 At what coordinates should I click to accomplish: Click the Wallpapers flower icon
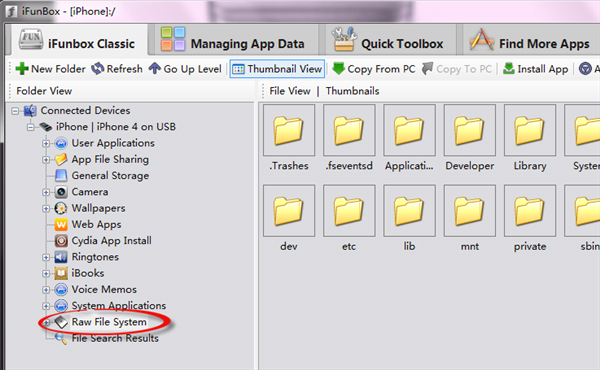tap(61, 208)
